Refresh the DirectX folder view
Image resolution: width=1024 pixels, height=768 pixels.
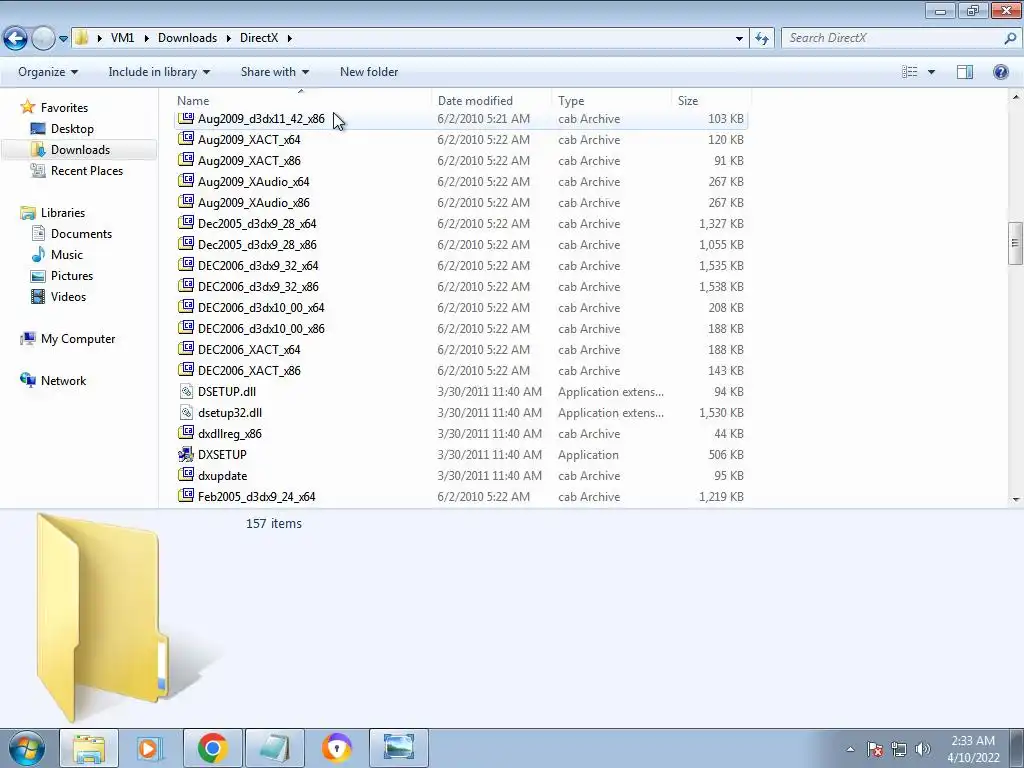[761, 39]
